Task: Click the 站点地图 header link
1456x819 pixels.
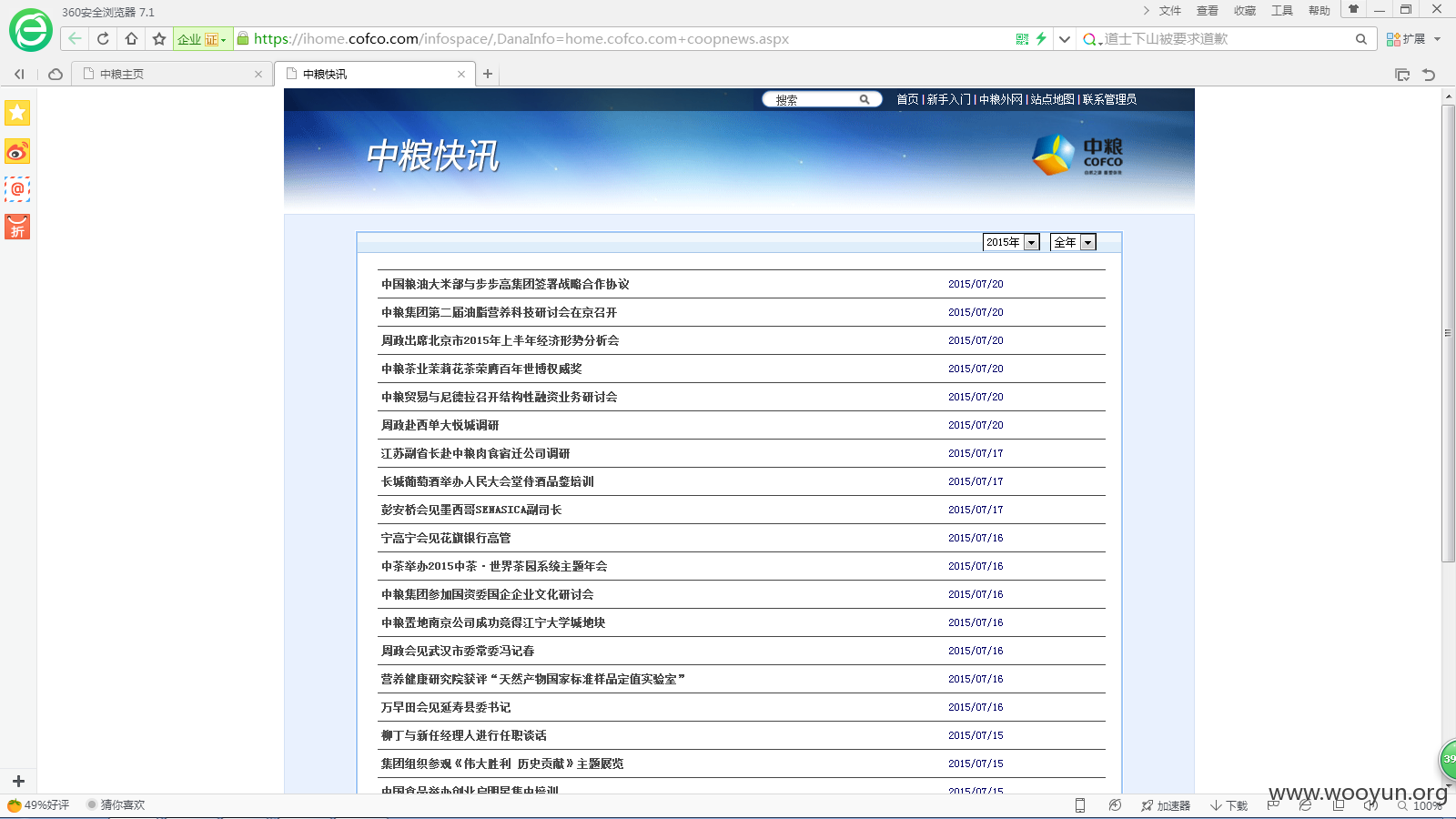Action: pyautogui.click(x=1053, y=99)
